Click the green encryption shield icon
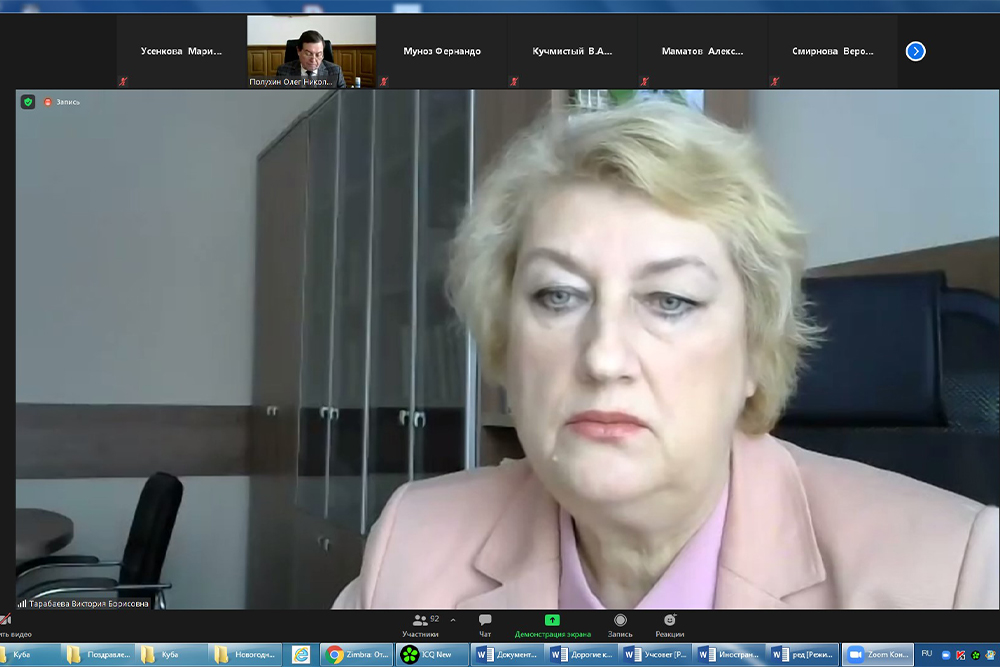This screenshot has width=1000, height=667. [x=28, y=102]
